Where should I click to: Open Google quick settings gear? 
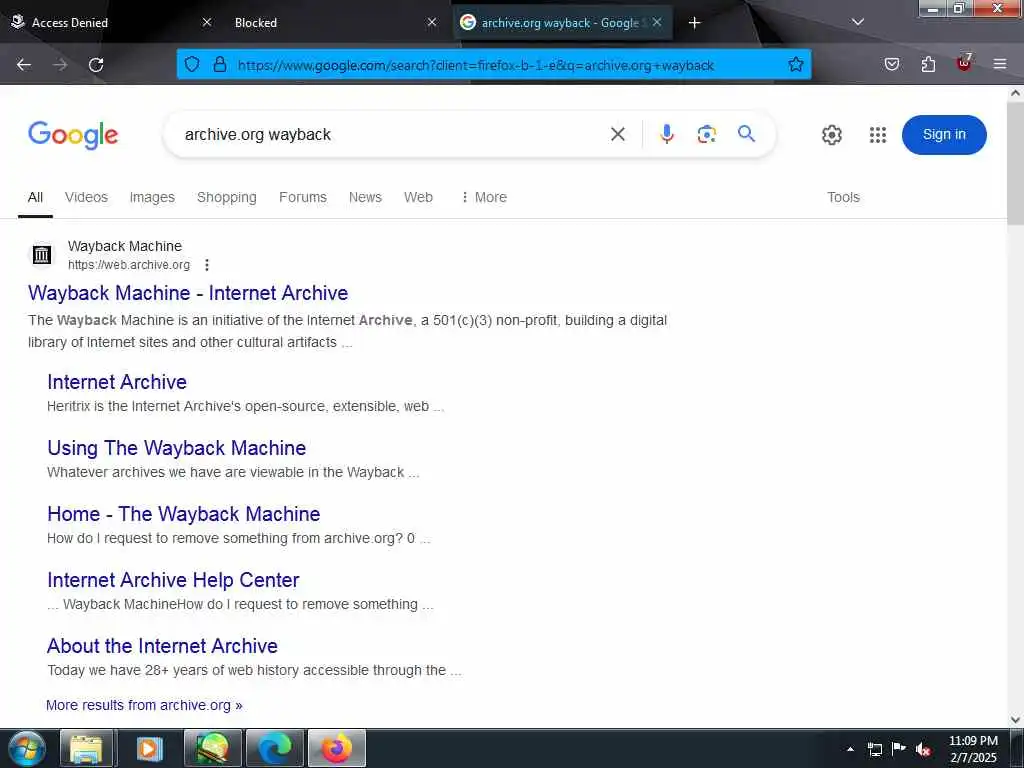pos(831,135)
